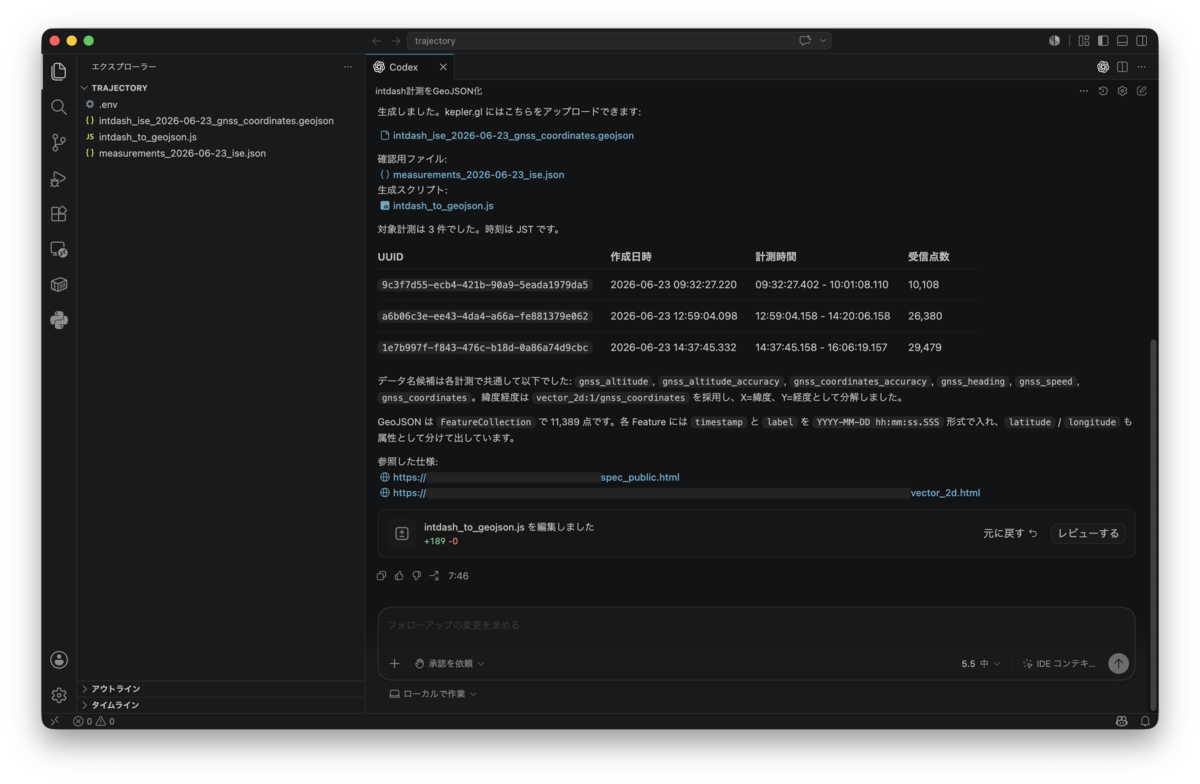The image size is (1200, 784).
Task: Open intdash_ise geojson file in explorer
Action: point(216,120)
